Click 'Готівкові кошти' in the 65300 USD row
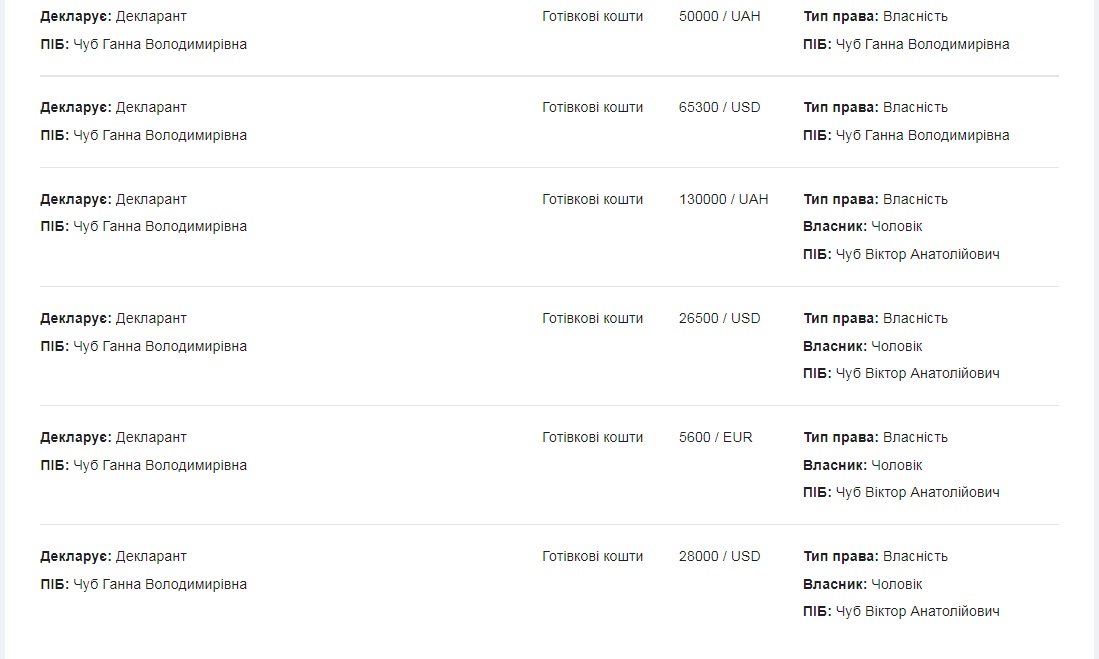The image size is (1099, 659). [592, 108]
